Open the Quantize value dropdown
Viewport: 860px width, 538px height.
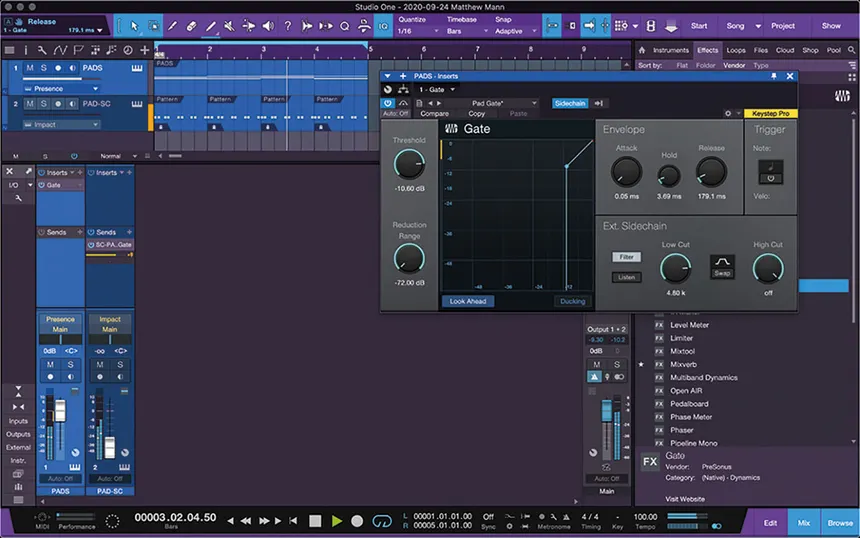tap(418, 31)
